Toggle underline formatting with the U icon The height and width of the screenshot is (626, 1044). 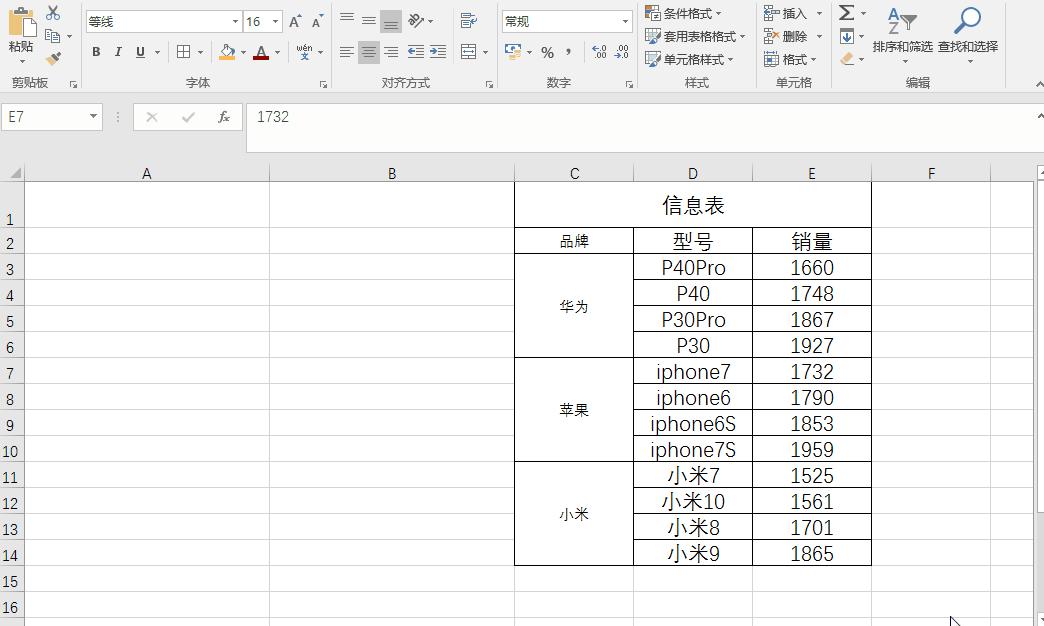point(138,51)
